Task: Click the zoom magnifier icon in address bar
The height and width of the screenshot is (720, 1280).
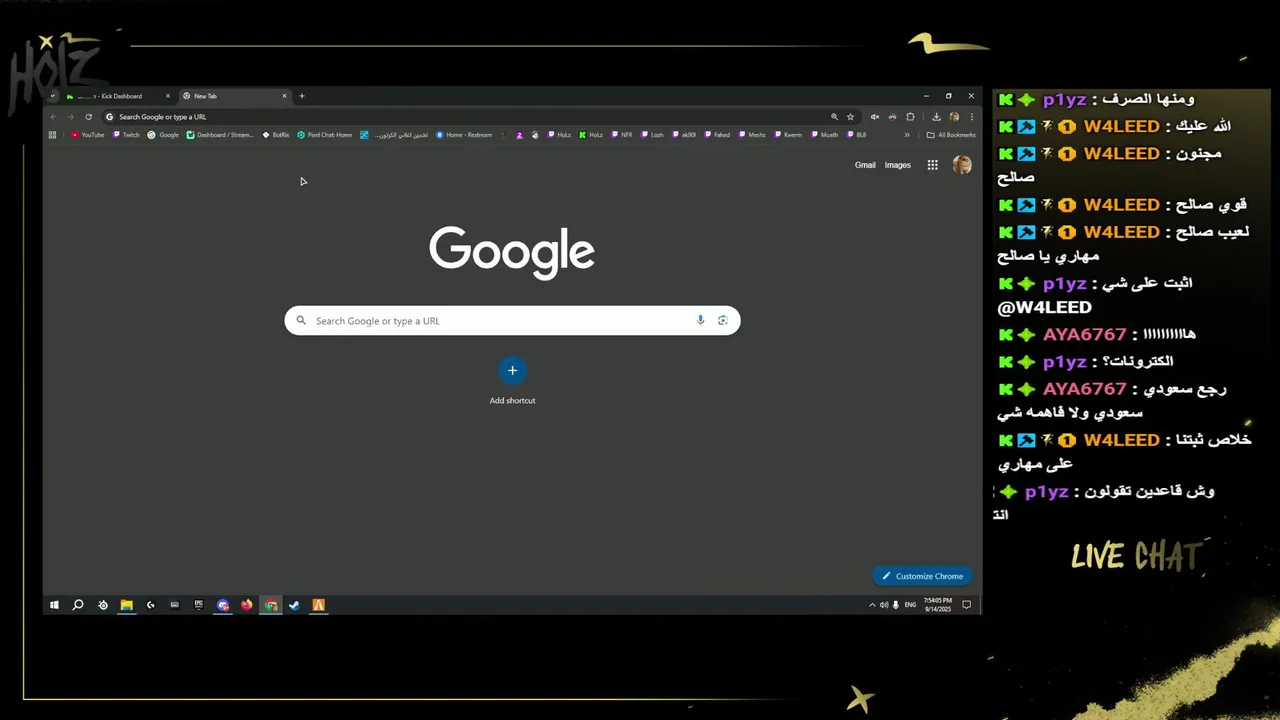Action: pos(834,117)
